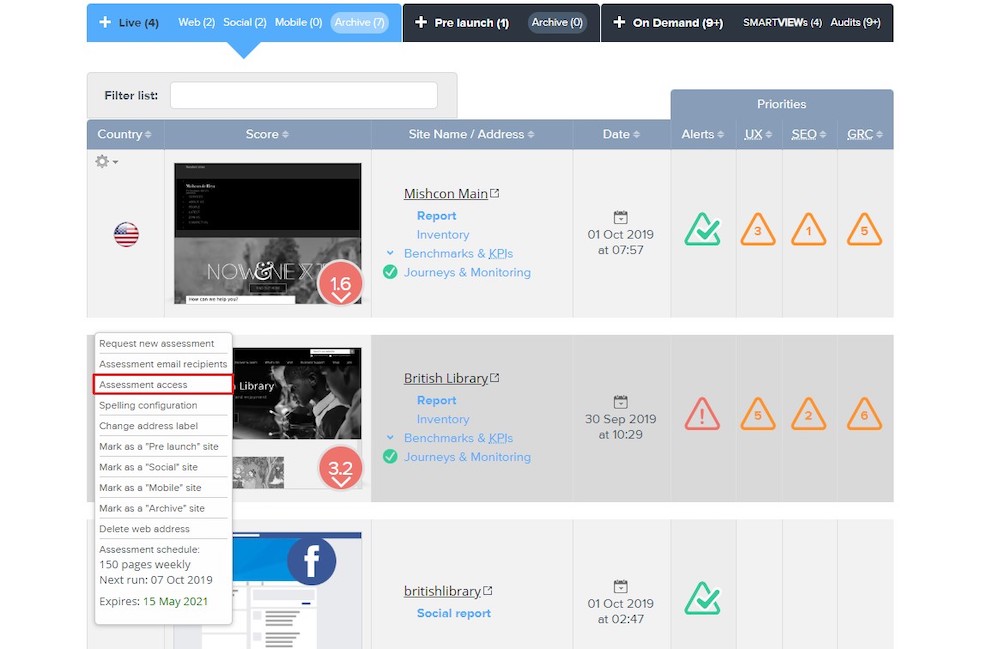This screenshot has height=649, width=983.
Task: Click the plus icon on the Live tab
Action: [x=105, y=23]
